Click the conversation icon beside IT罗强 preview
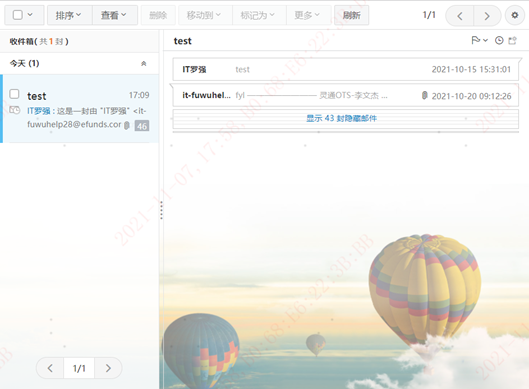Screen dimensions: 529x389 point(15,110)
